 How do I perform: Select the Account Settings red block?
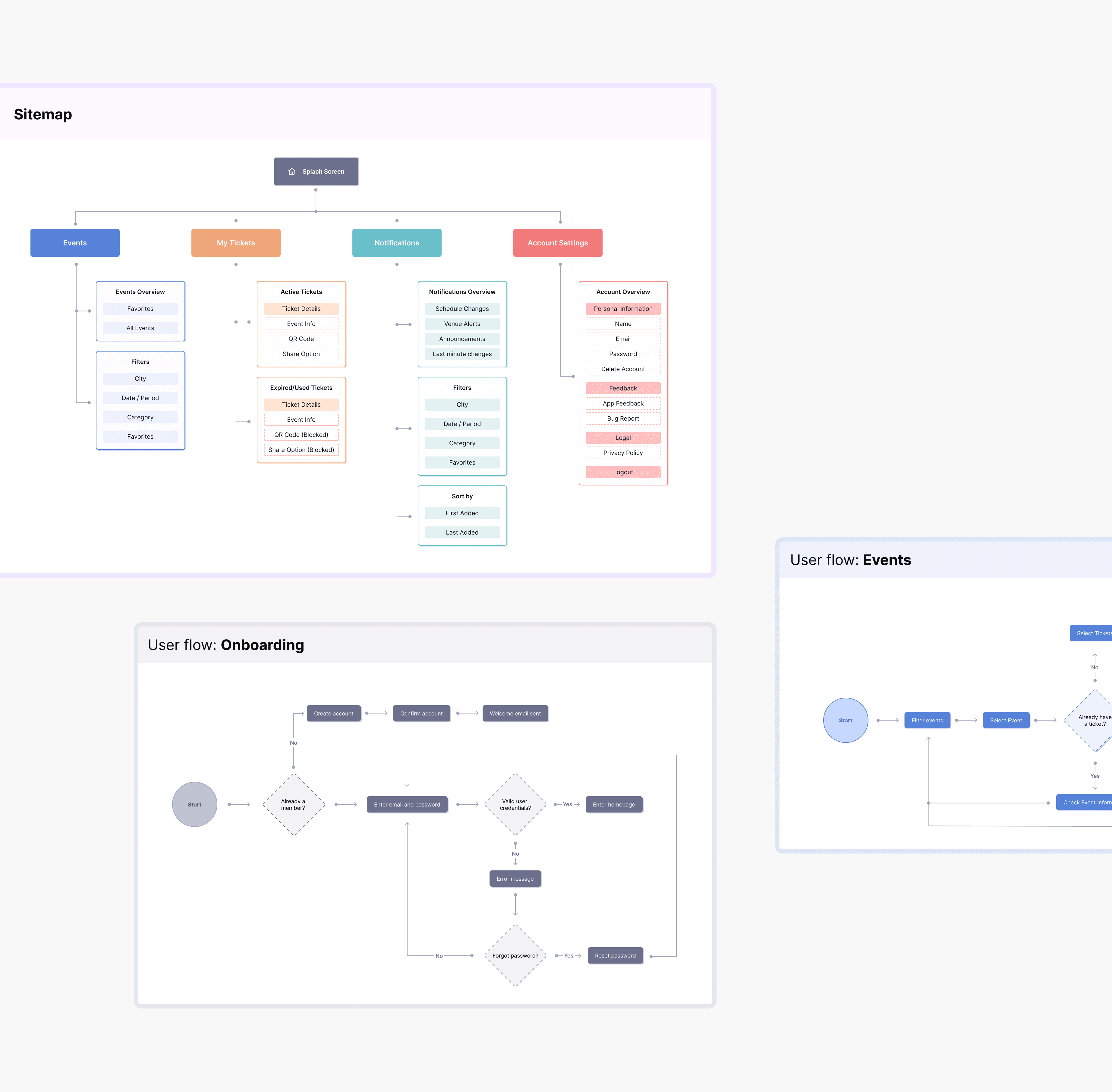tap(557, 243)
